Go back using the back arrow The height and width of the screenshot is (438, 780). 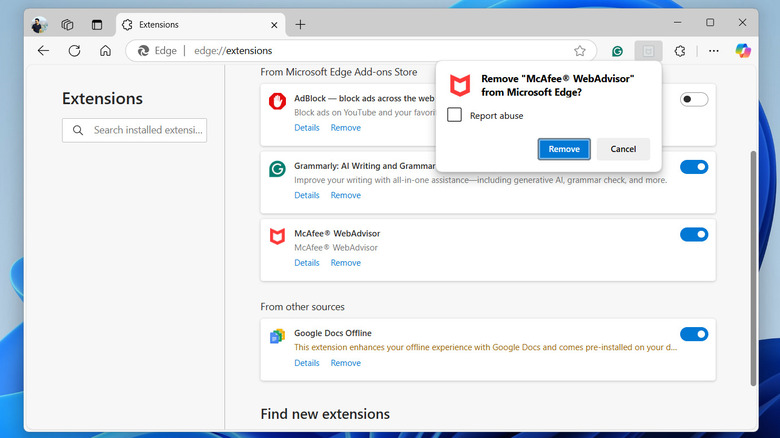pos(43,50)
